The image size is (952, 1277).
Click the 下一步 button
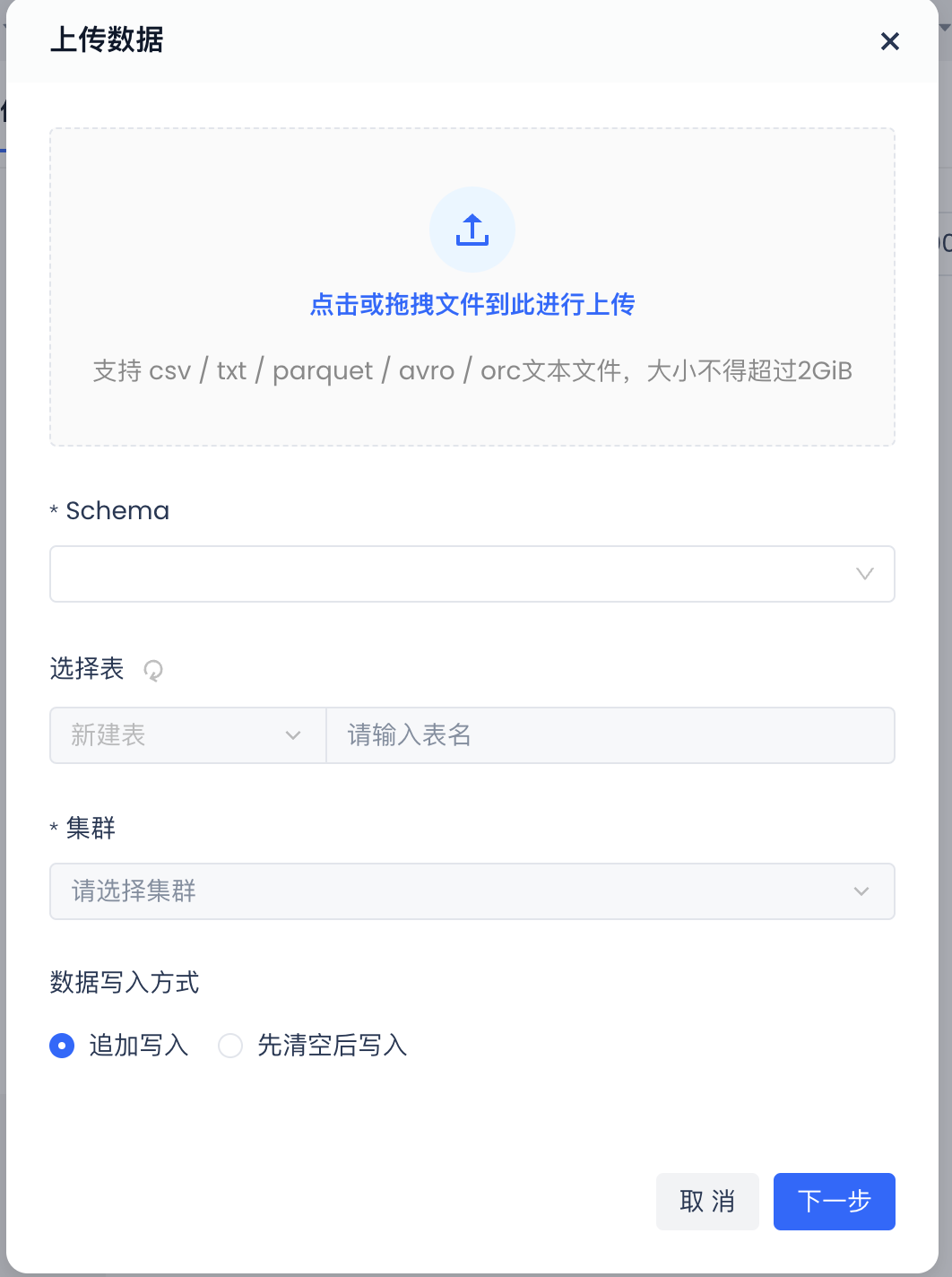coord(834,1202)
